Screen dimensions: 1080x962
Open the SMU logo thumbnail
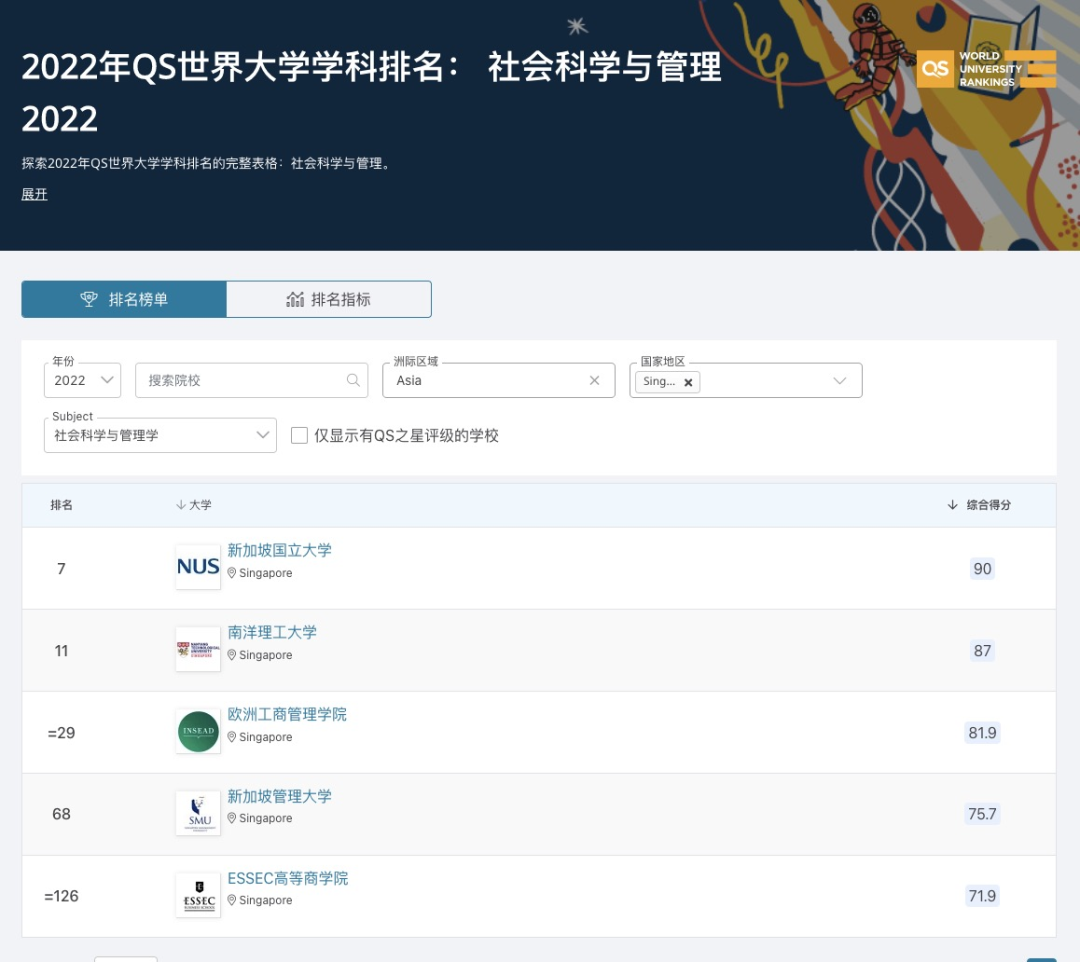click(198, 813)
